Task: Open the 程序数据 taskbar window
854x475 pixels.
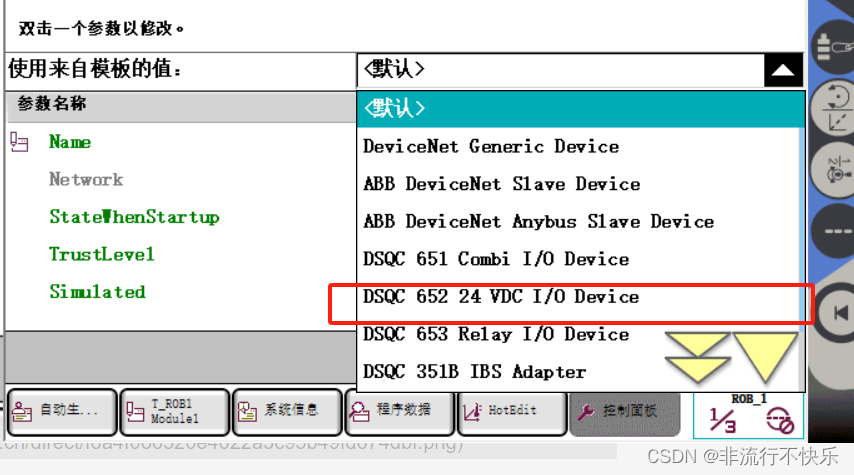Action: 399,412
